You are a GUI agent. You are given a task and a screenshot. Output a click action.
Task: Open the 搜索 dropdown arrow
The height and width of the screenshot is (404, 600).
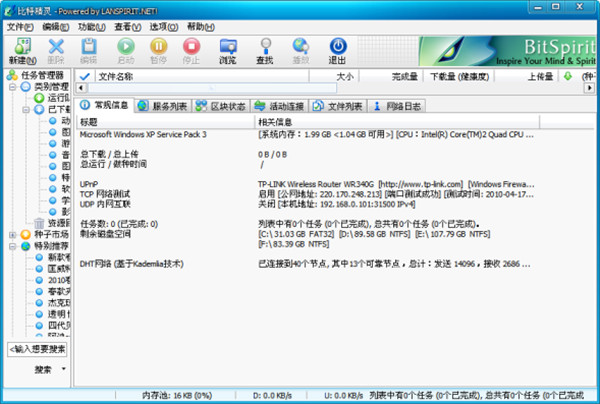(63, 370)
